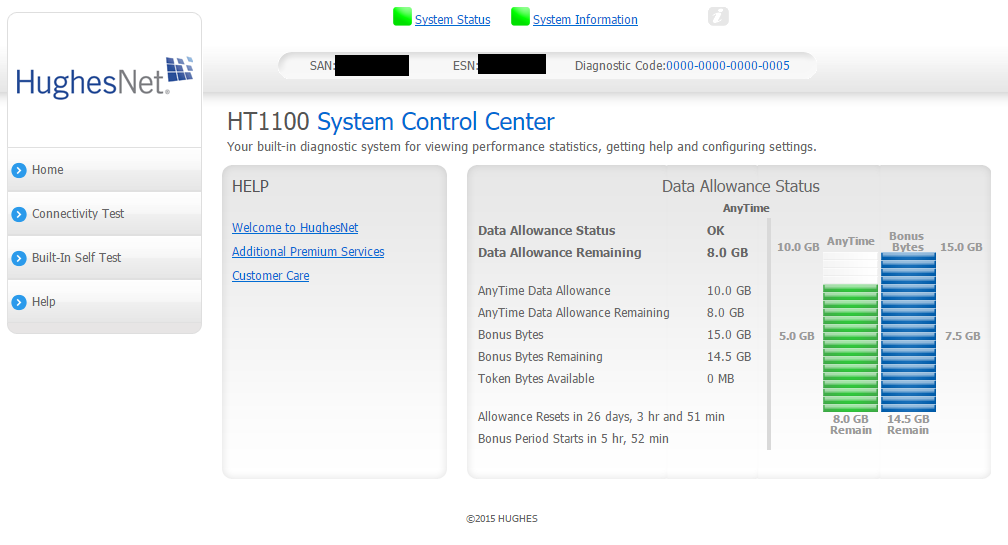Click the green System Information indicator icon
The height and width of the screenshot is (545, 1008).
coord(520,17)
